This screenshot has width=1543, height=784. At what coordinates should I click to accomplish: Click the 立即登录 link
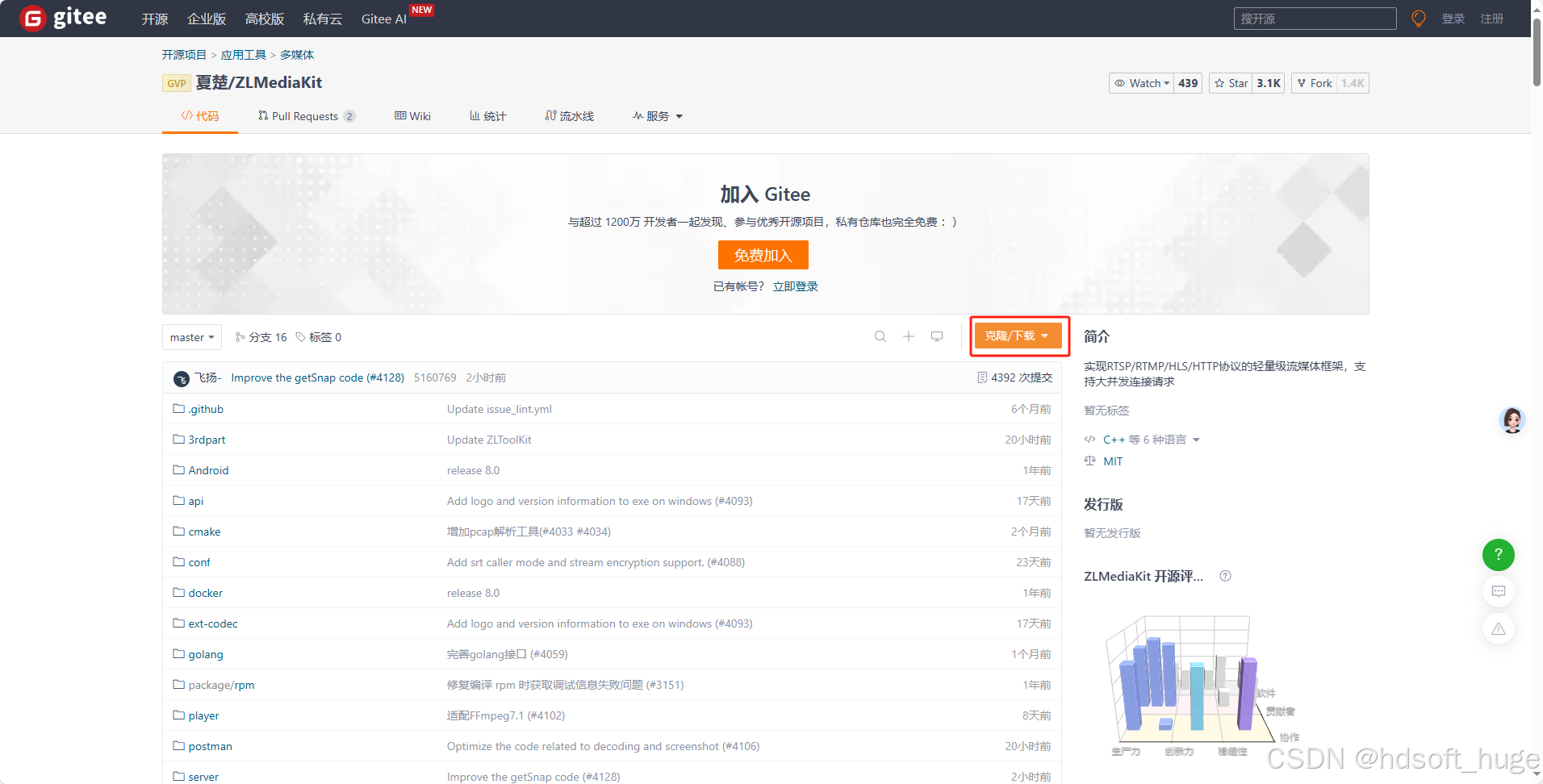pyautogui.click(x=796, y=286)
